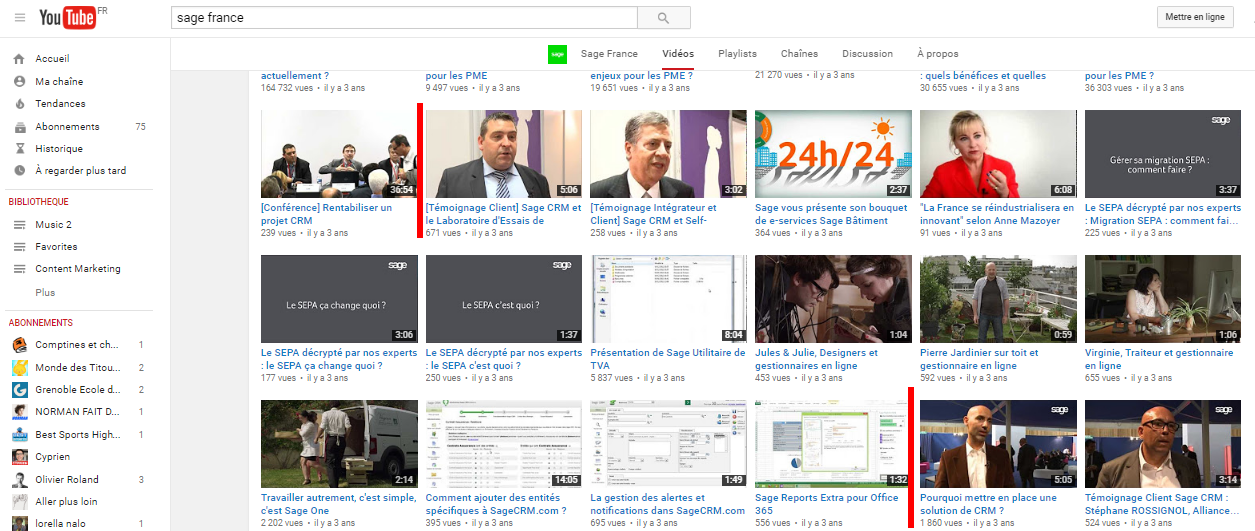The image size is (1255, 531).
Task: Click the Aller plus loin avatar
Action: coord(19,502)
